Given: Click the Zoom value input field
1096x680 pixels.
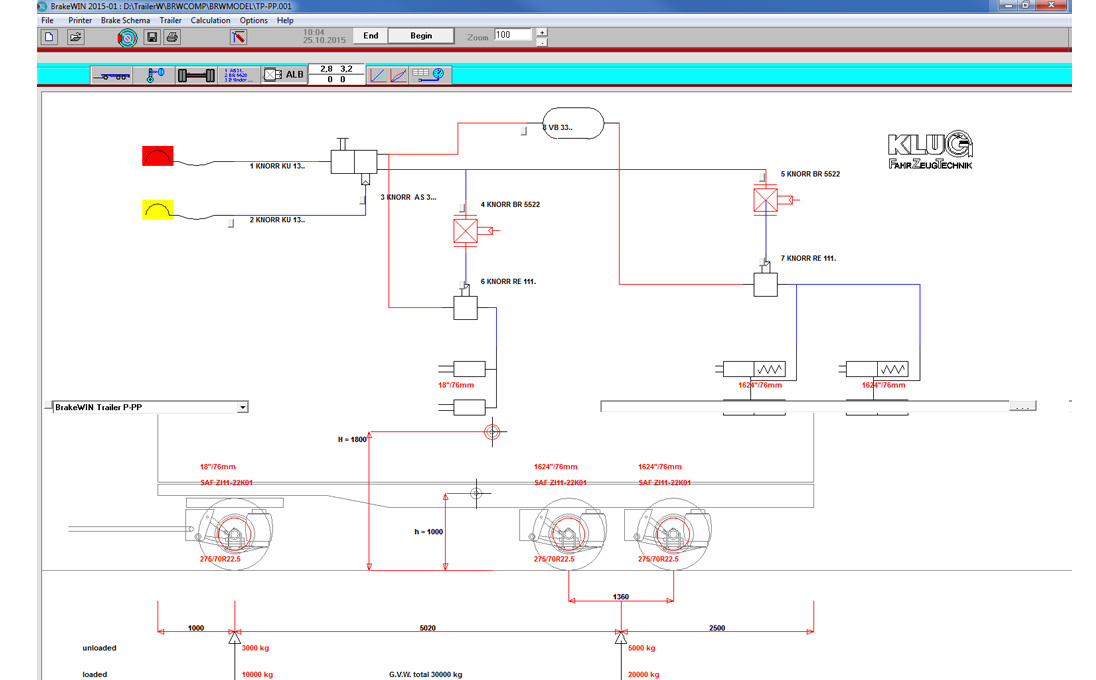Looking at the screenshot, I should [x=513, y=35].
